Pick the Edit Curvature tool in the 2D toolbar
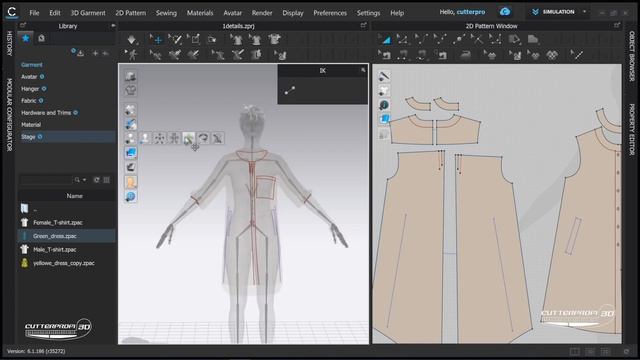 (x=421, y=40)
